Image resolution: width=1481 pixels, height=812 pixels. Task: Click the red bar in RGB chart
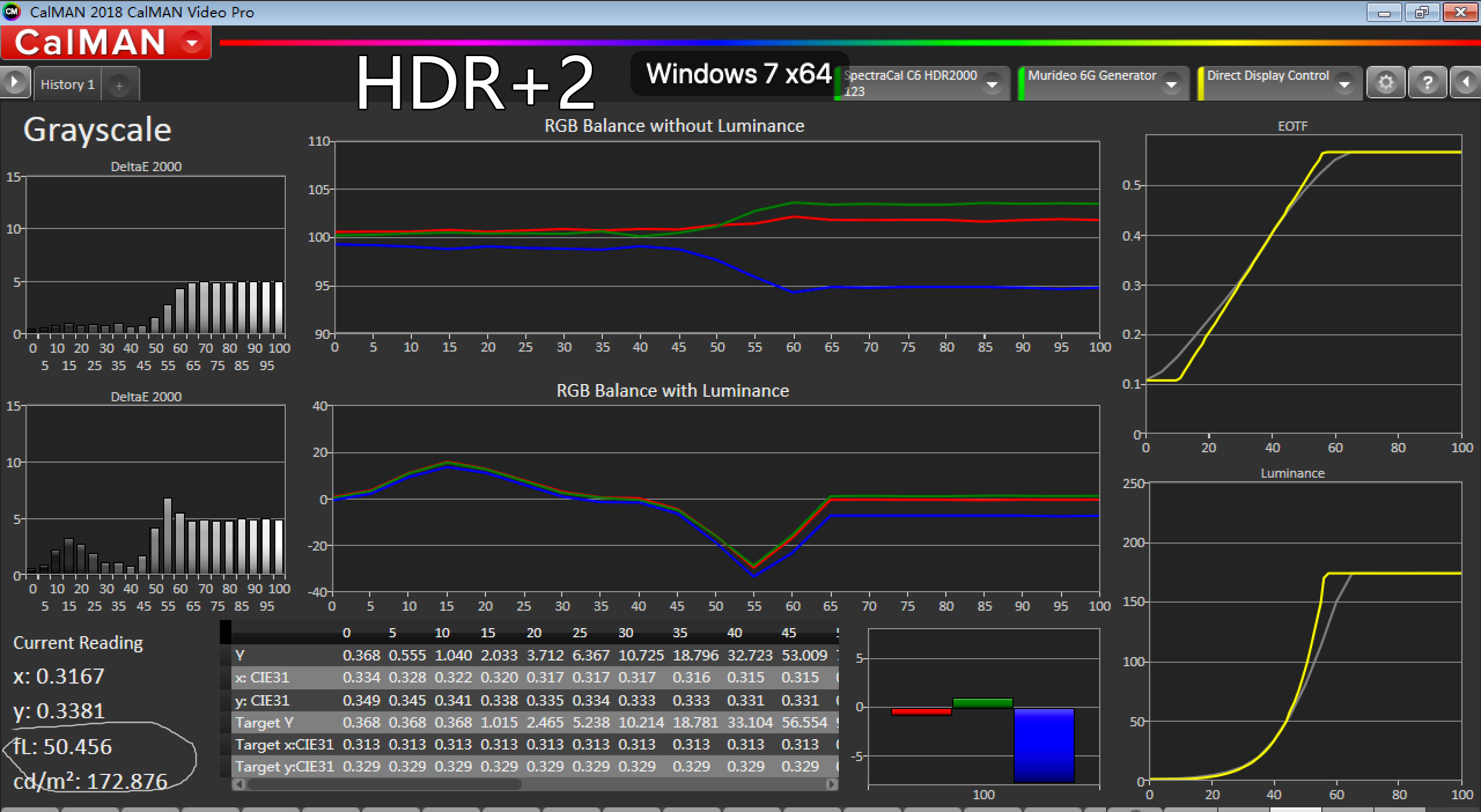click(922, 711)
